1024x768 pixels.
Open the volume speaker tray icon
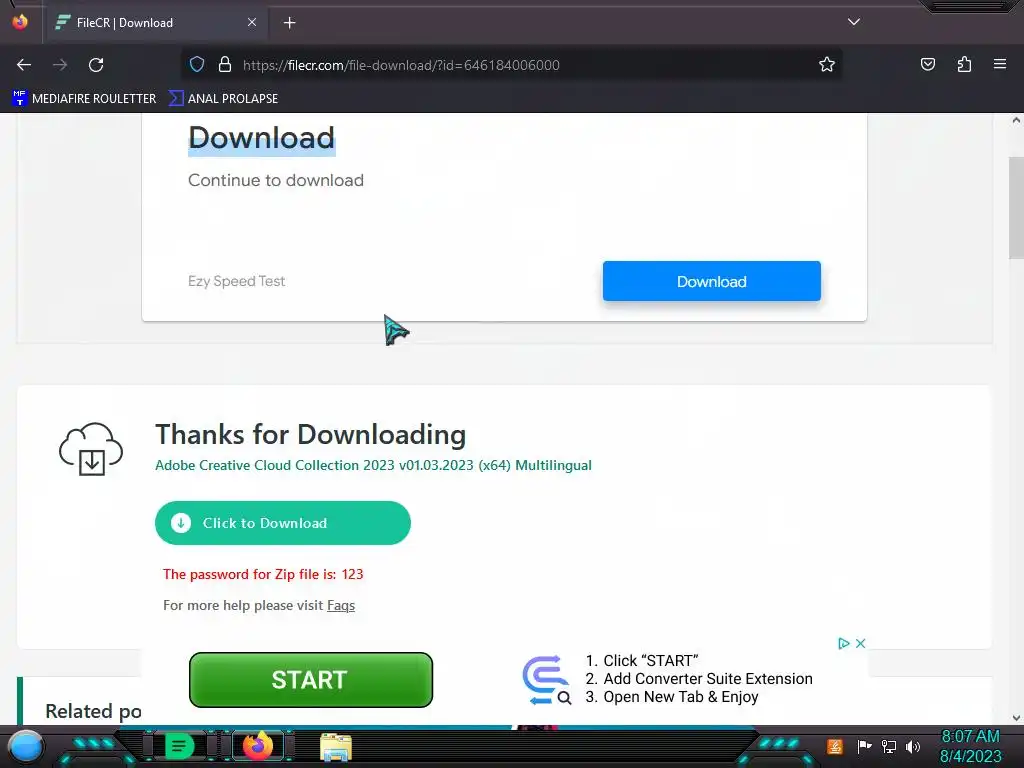pos(913,746)
